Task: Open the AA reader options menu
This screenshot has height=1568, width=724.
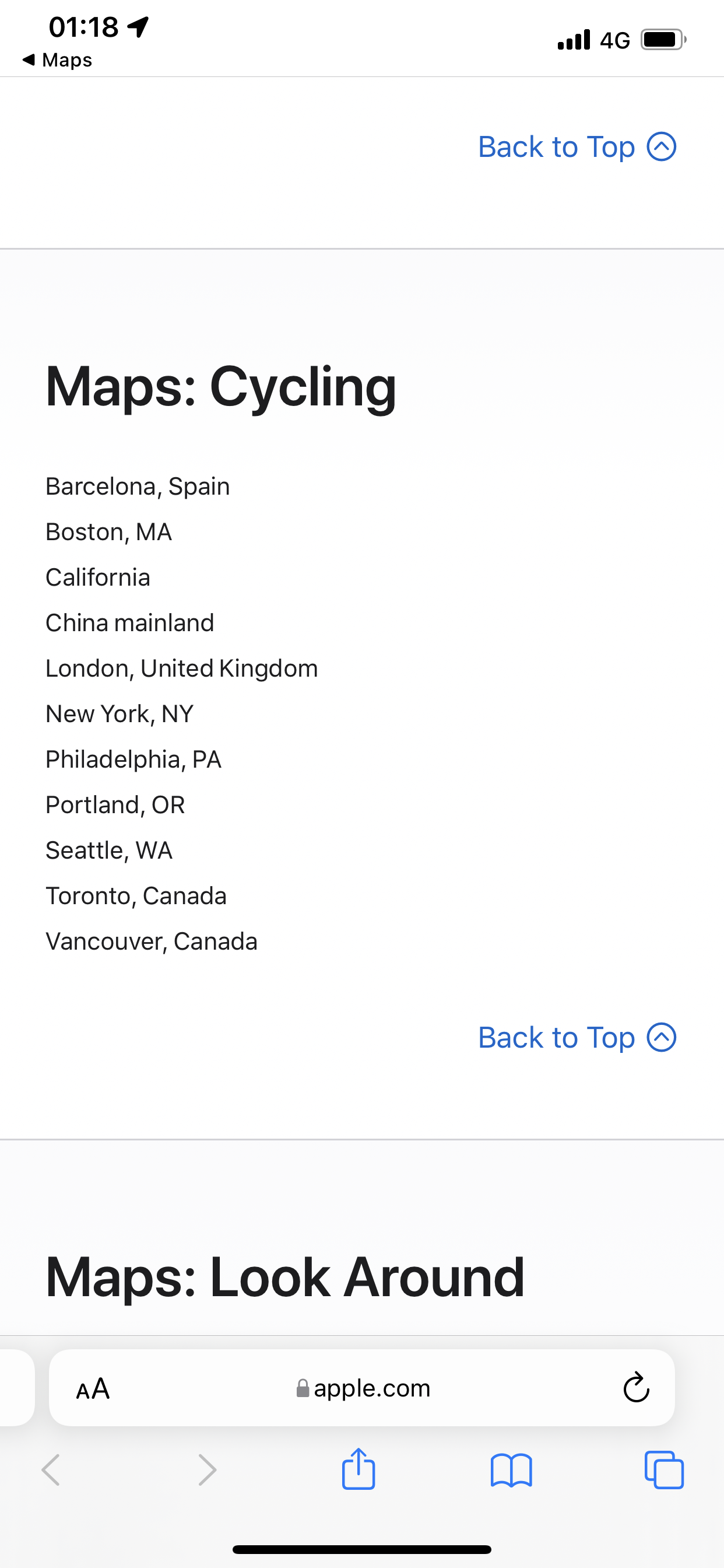Action: click(93, 1388)
